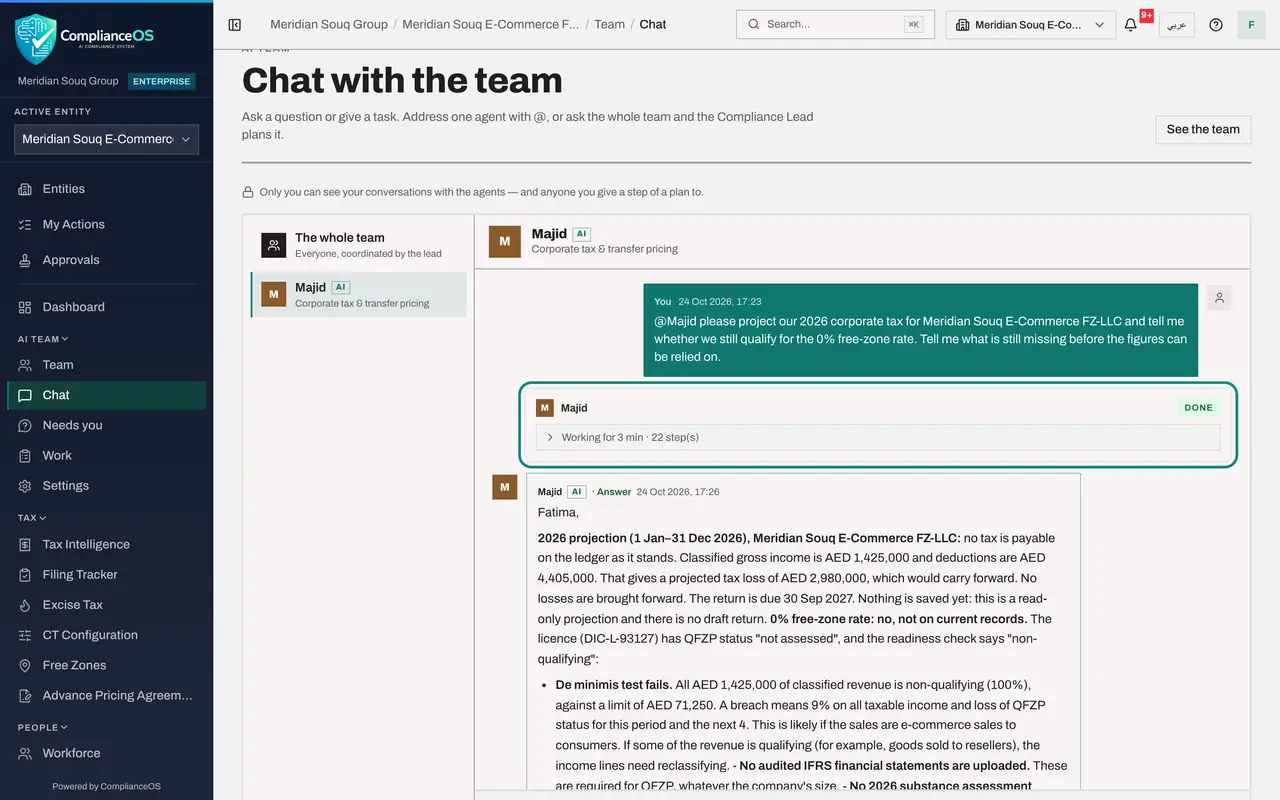1280x800 pixels.
Task: Open the Meridian Souq E-Co... entity selector
Action: tap(1031, 25)
